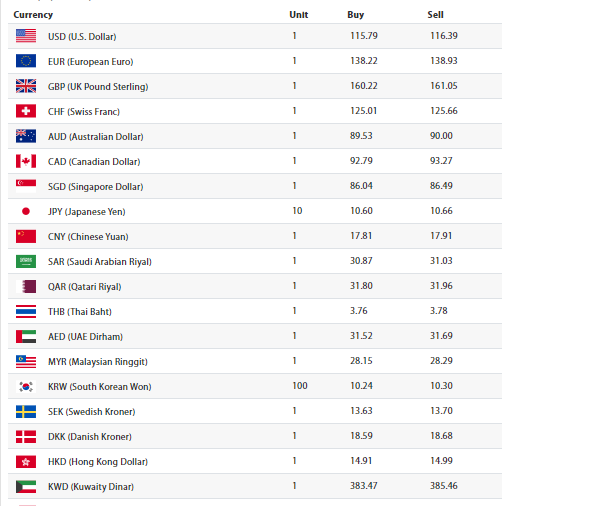Click the Canadian flag icon
Viewport: 602px width, 506px height.
[x=26, y=161]
